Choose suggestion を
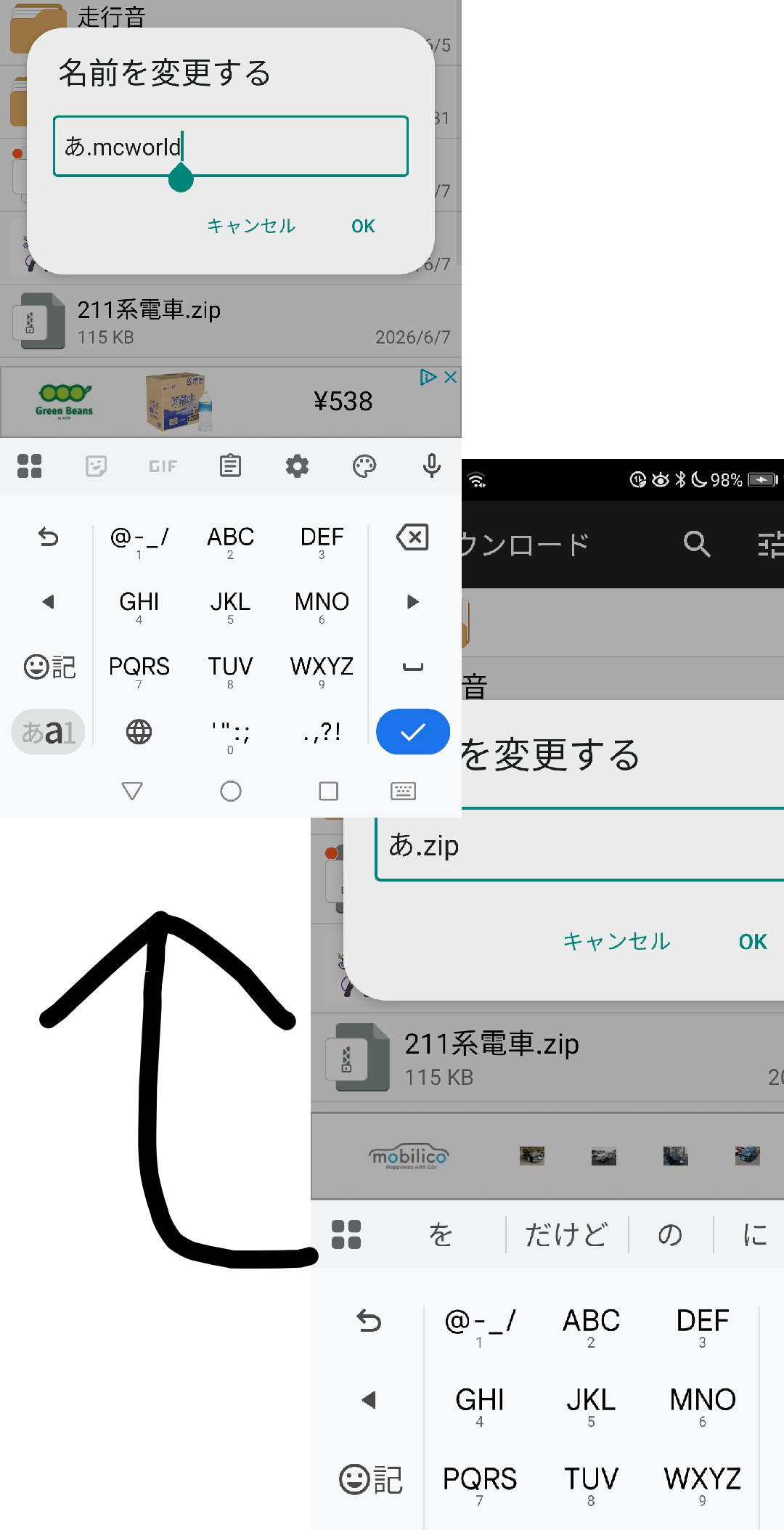Screen dimensions: 784x1530 coord(440,1234)
